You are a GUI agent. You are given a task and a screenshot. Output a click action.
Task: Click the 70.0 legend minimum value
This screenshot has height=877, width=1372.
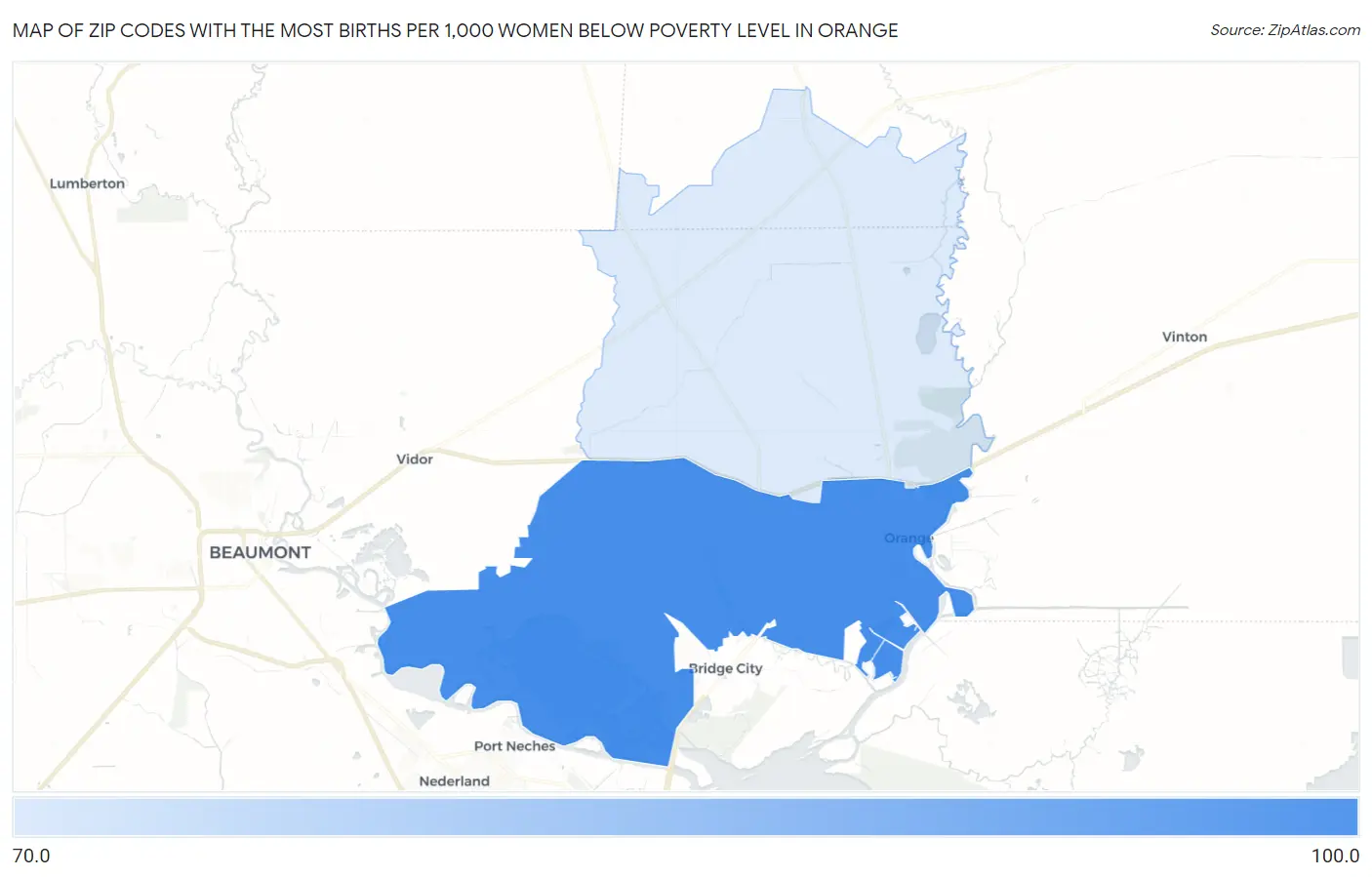coord(31,856)
